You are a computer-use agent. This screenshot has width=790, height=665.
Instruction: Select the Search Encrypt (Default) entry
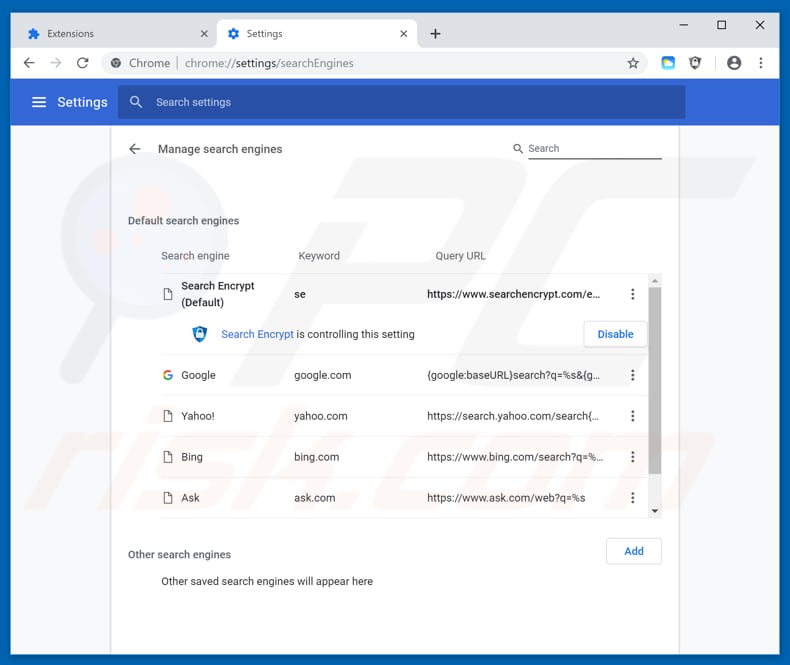[x=218, y=294]
